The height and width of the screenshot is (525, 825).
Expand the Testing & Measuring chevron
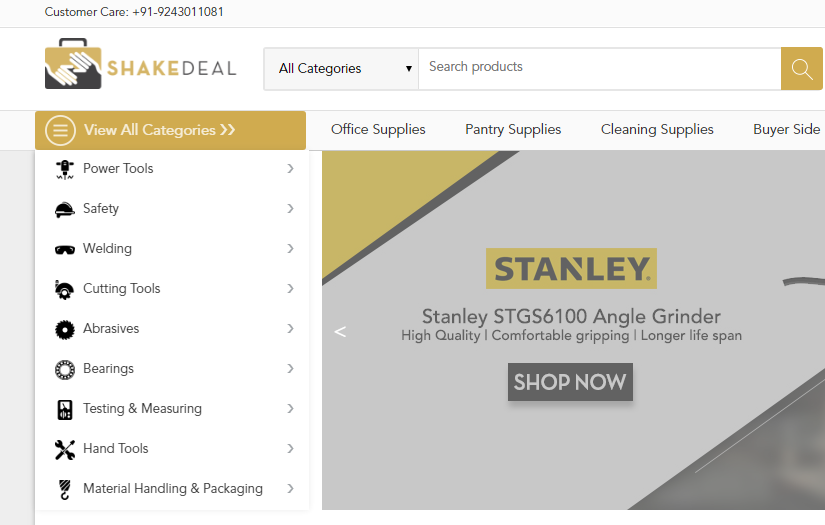(290, 408)
